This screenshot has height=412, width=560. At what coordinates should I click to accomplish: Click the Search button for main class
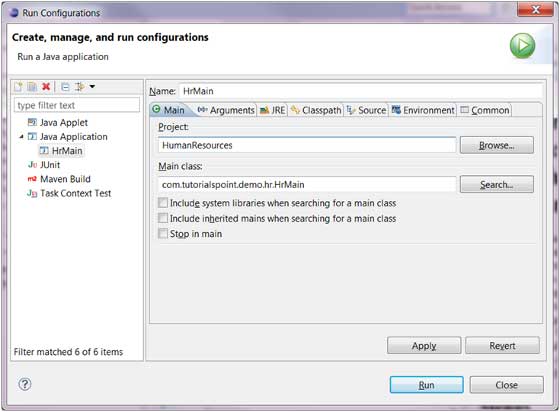[x=496, y=185]
